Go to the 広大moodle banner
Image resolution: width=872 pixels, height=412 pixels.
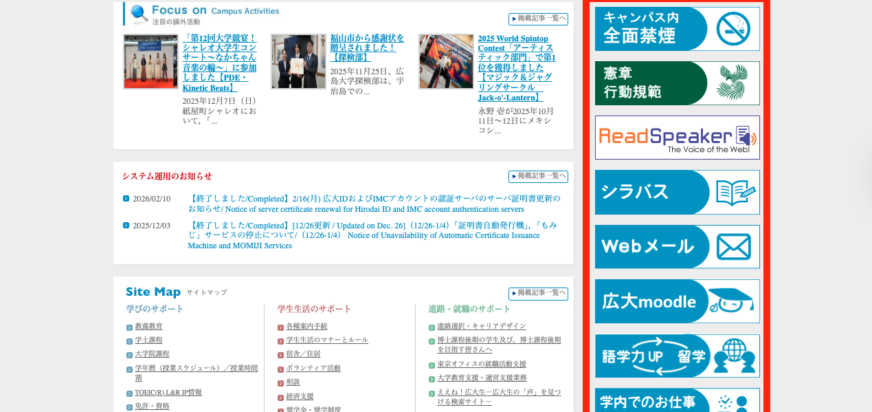click(677, 301)
